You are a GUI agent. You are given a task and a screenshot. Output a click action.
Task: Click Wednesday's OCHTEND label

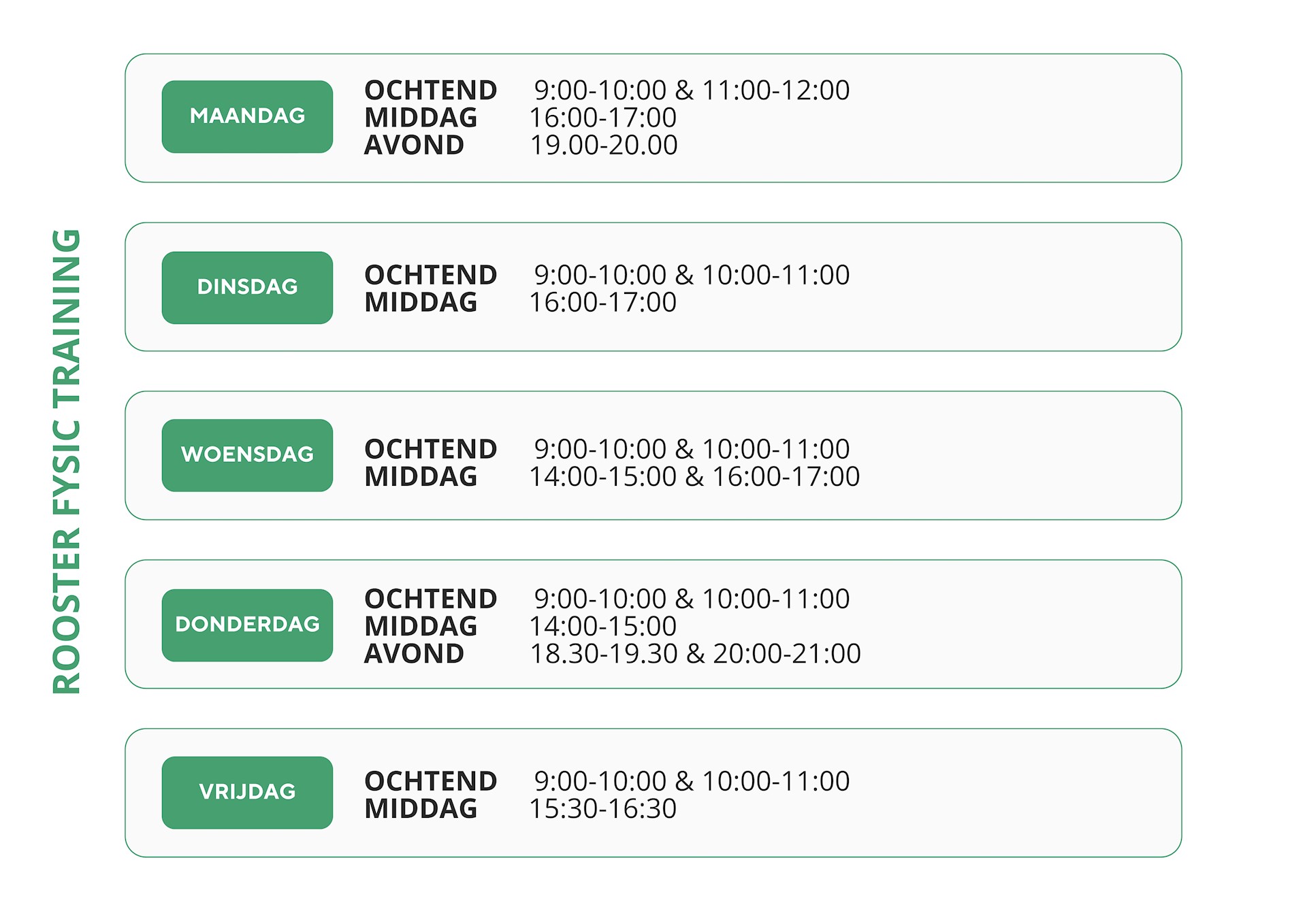click(431, 449)
